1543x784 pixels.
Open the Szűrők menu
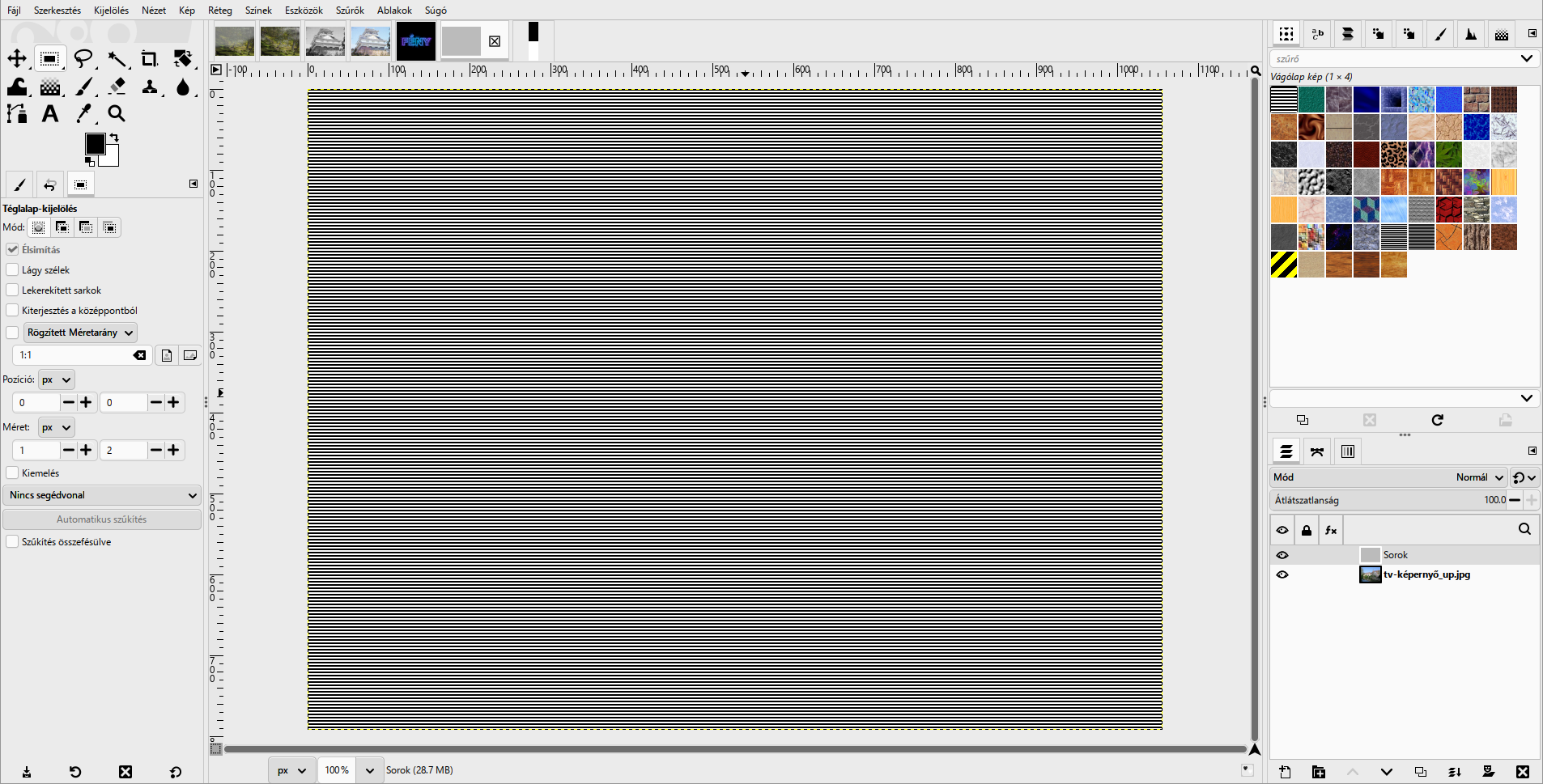pyautogui.click(x=350, y=11)
